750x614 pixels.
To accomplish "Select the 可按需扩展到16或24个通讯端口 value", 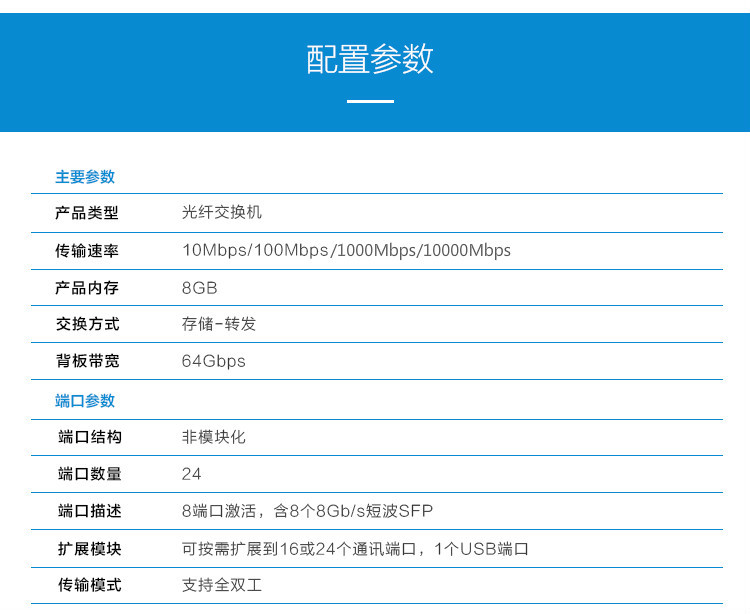I will coord(355,549).
